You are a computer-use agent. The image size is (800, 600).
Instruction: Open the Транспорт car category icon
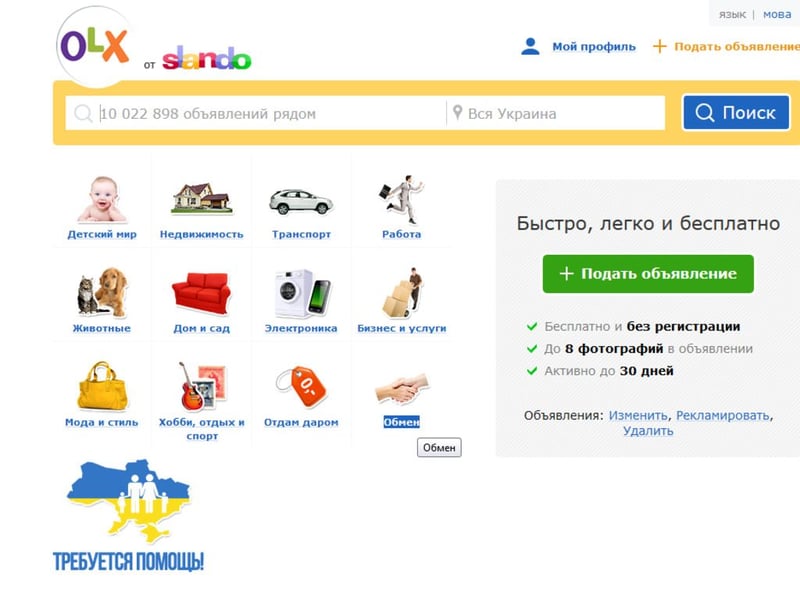pyautogui.click(x=301, y=201)
